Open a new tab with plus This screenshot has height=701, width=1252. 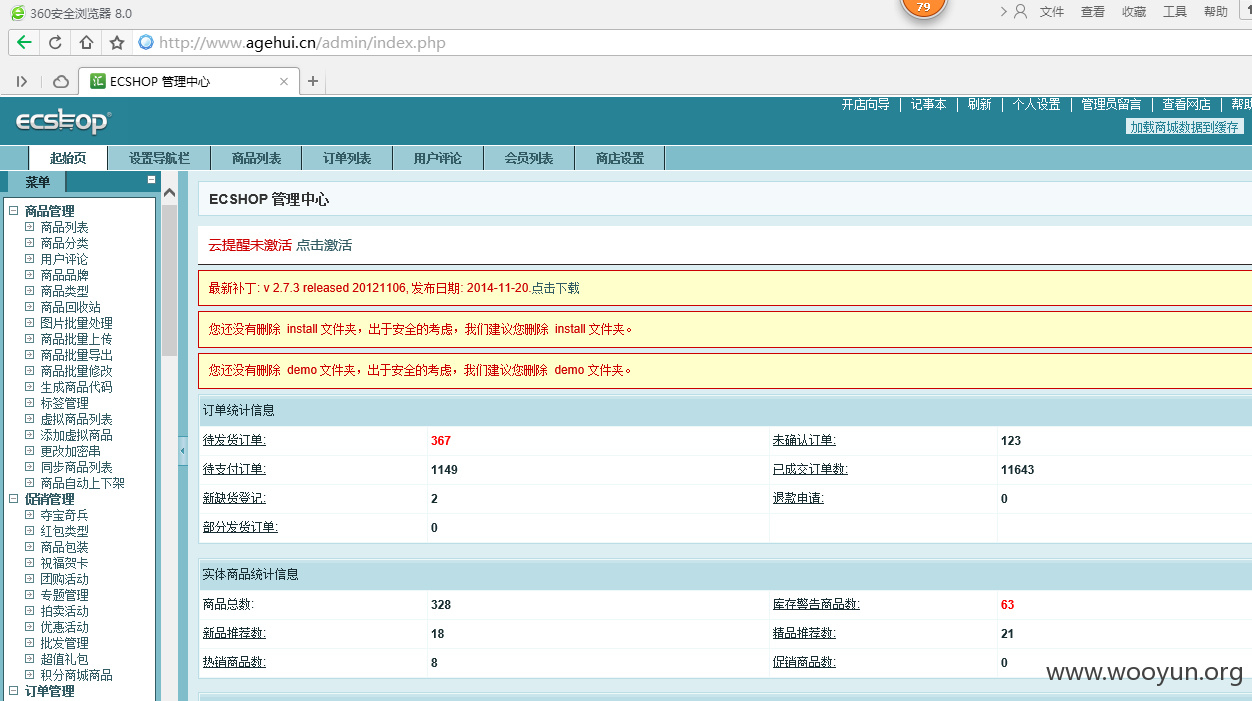point(313,81)
